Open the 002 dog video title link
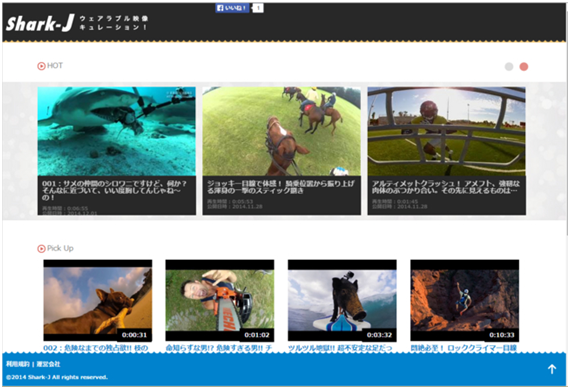 96,348
